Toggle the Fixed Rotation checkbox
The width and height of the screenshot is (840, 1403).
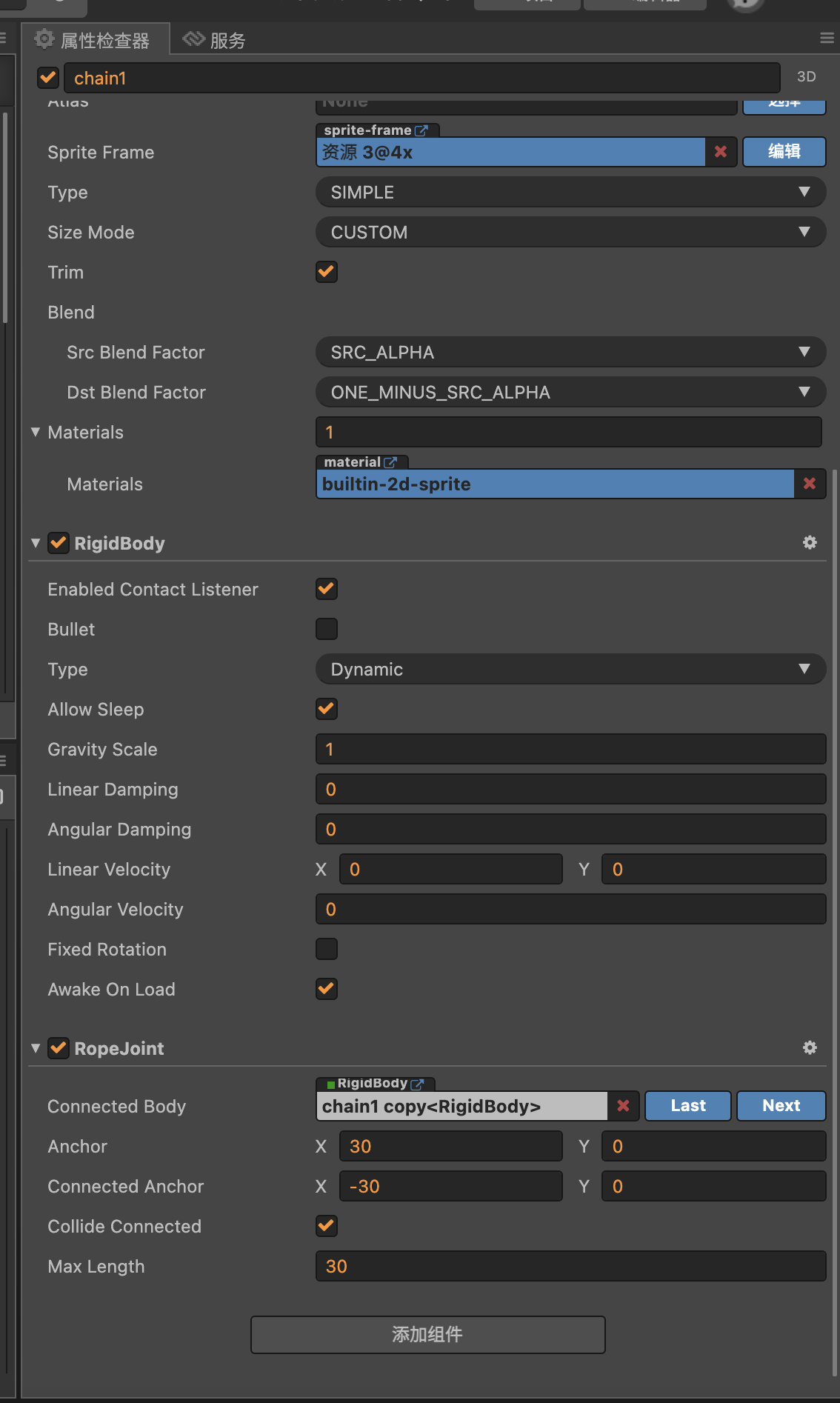coord(327,949)
